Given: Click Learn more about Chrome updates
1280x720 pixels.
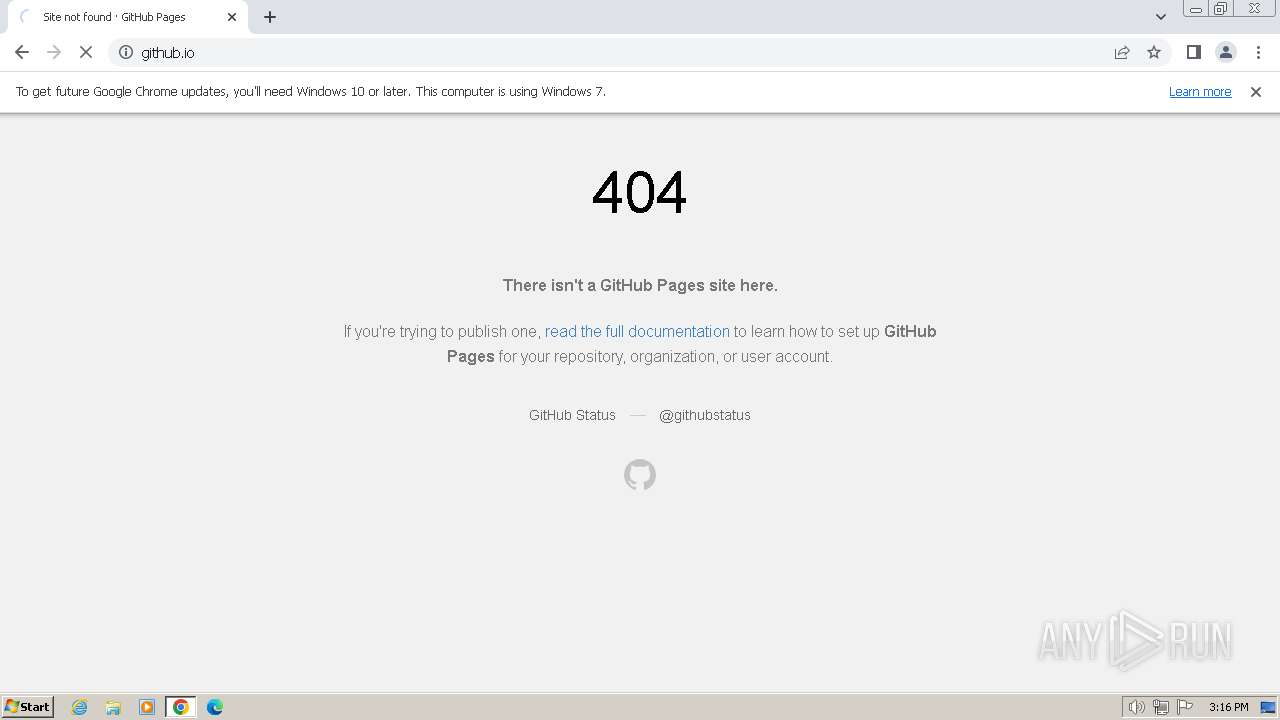Looking at the screenshot, I should coord(1200,91).
